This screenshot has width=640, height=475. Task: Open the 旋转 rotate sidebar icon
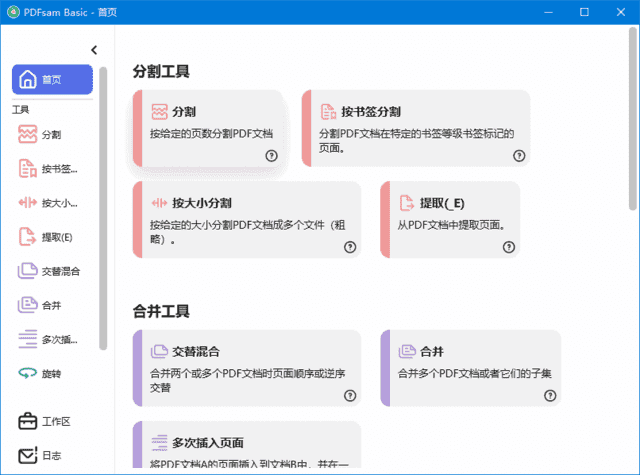pyautogui.click(x=28, y=373)
